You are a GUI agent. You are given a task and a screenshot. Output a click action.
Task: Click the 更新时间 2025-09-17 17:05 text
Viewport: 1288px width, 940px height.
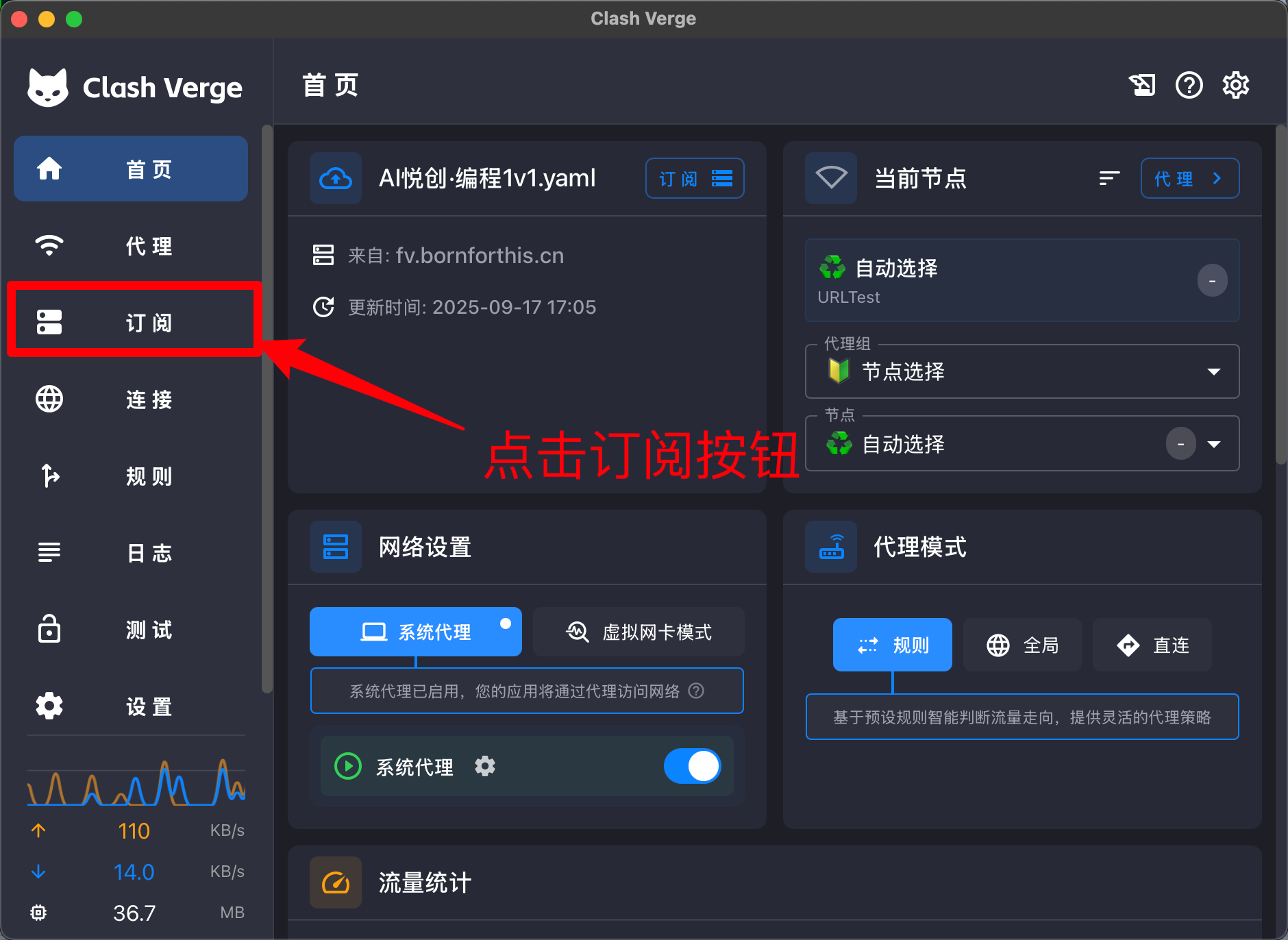click(x=472, y=307)
